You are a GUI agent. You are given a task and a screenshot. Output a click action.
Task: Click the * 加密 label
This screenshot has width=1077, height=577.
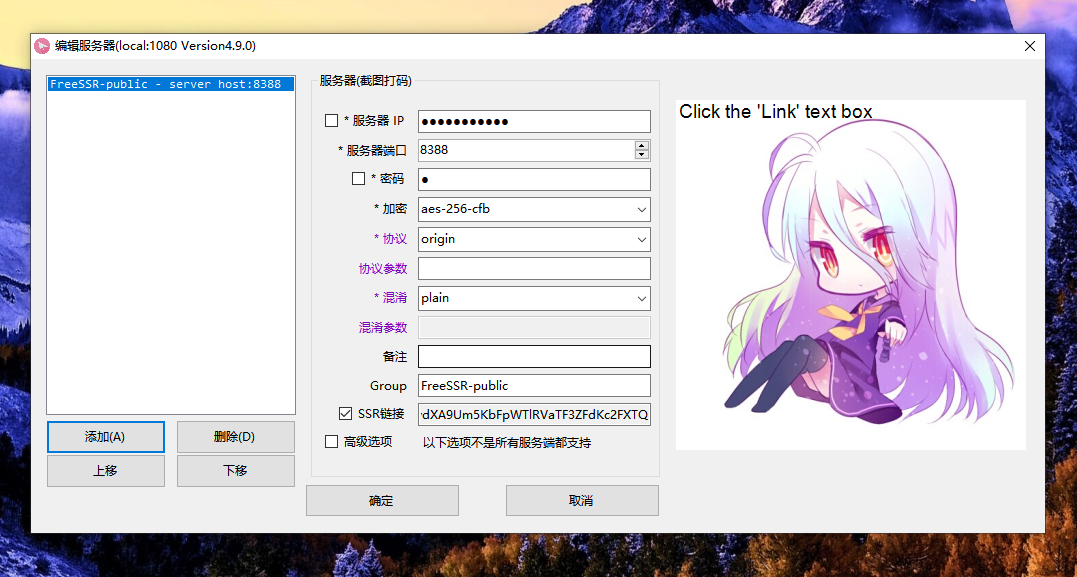click(x=390, y=209)
